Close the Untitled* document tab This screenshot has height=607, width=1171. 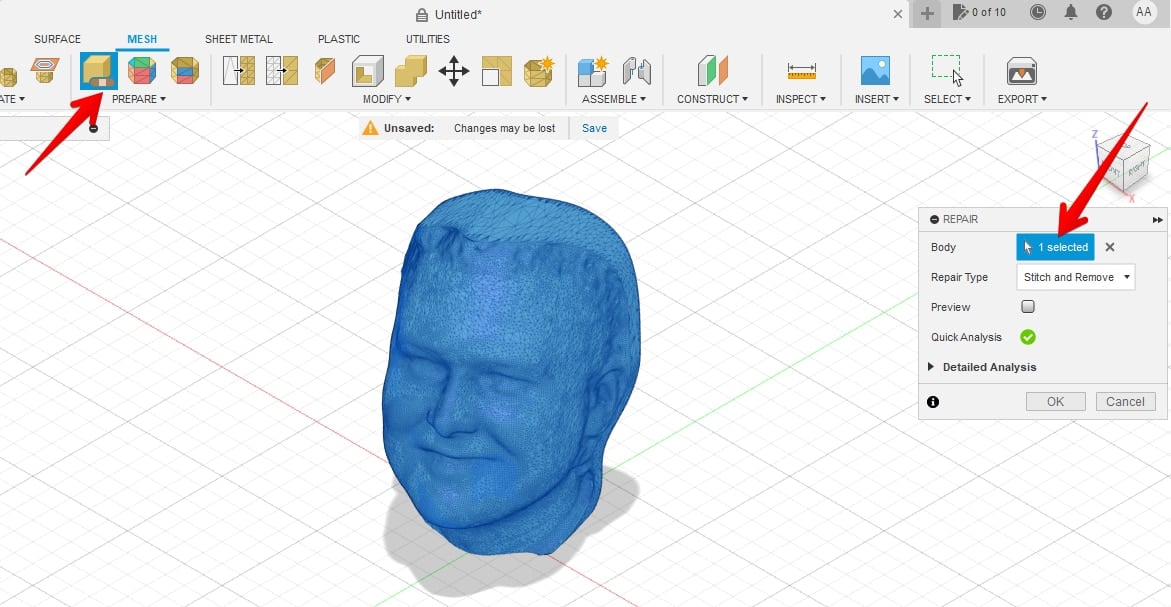tap(898, 14)
